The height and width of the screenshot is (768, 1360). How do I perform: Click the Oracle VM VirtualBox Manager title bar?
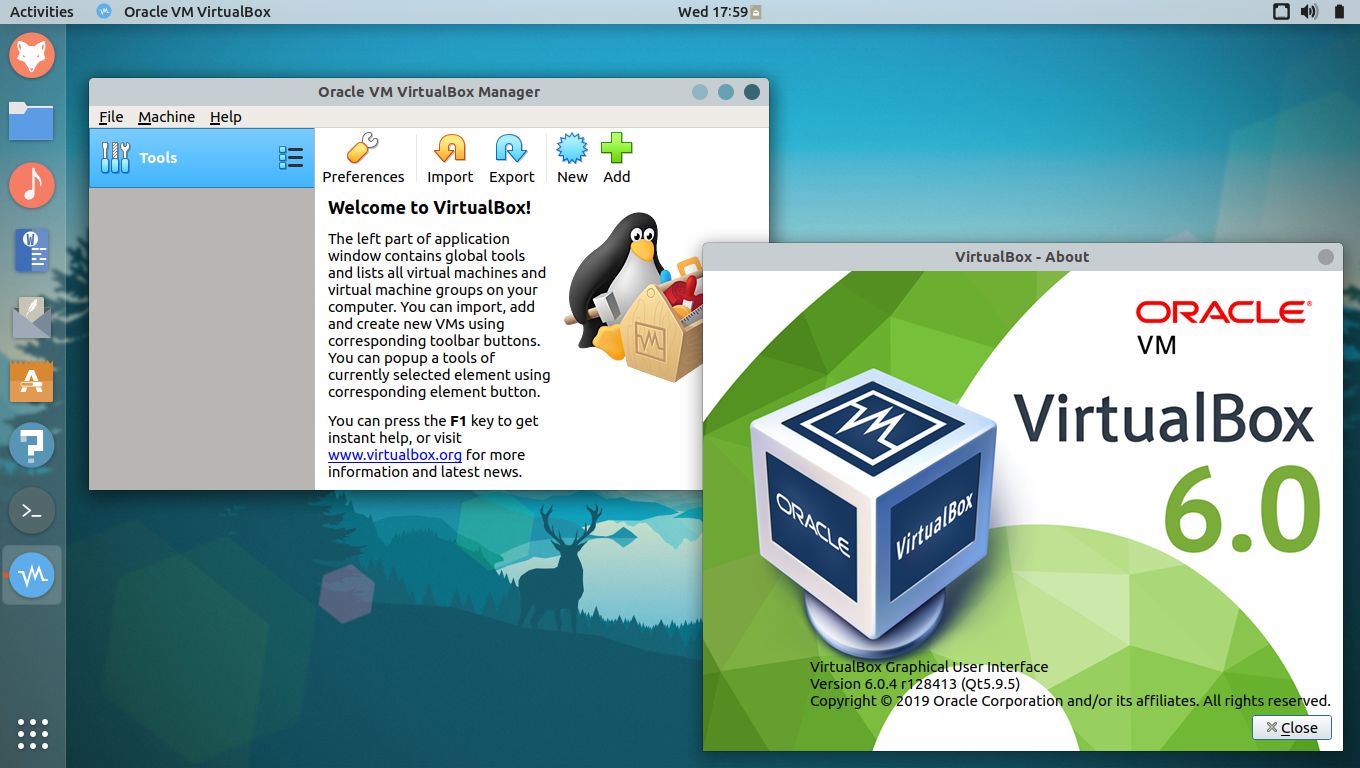pyautogui.click(x=429, y=92)
